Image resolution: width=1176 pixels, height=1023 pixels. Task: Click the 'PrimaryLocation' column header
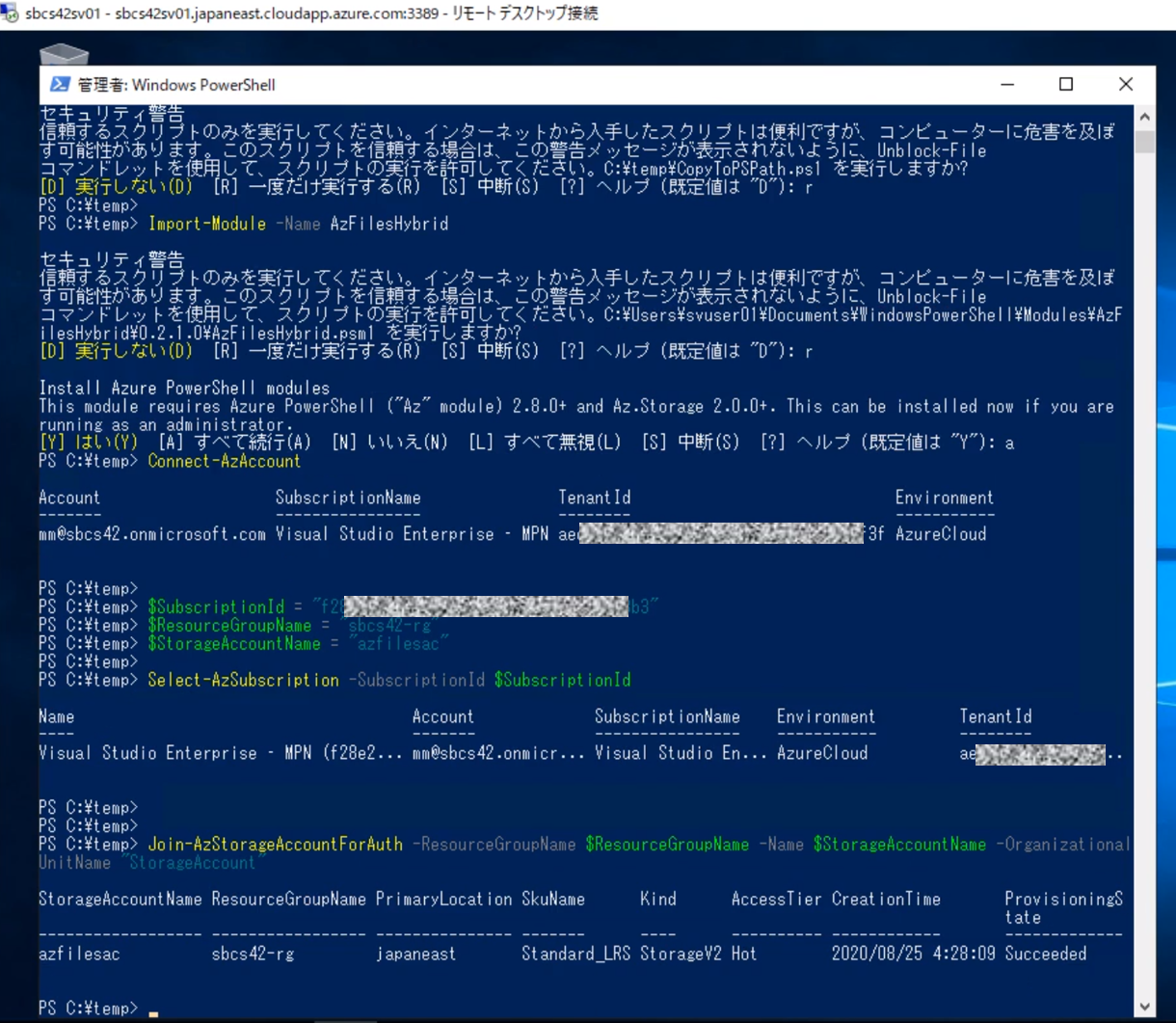point(444,899)
